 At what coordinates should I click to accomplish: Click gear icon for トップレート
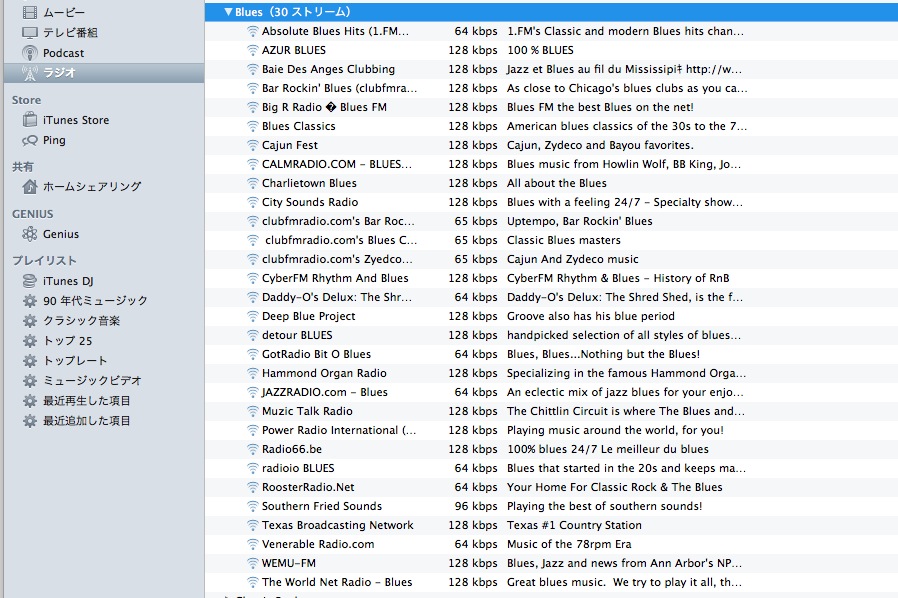click(30, 361)
